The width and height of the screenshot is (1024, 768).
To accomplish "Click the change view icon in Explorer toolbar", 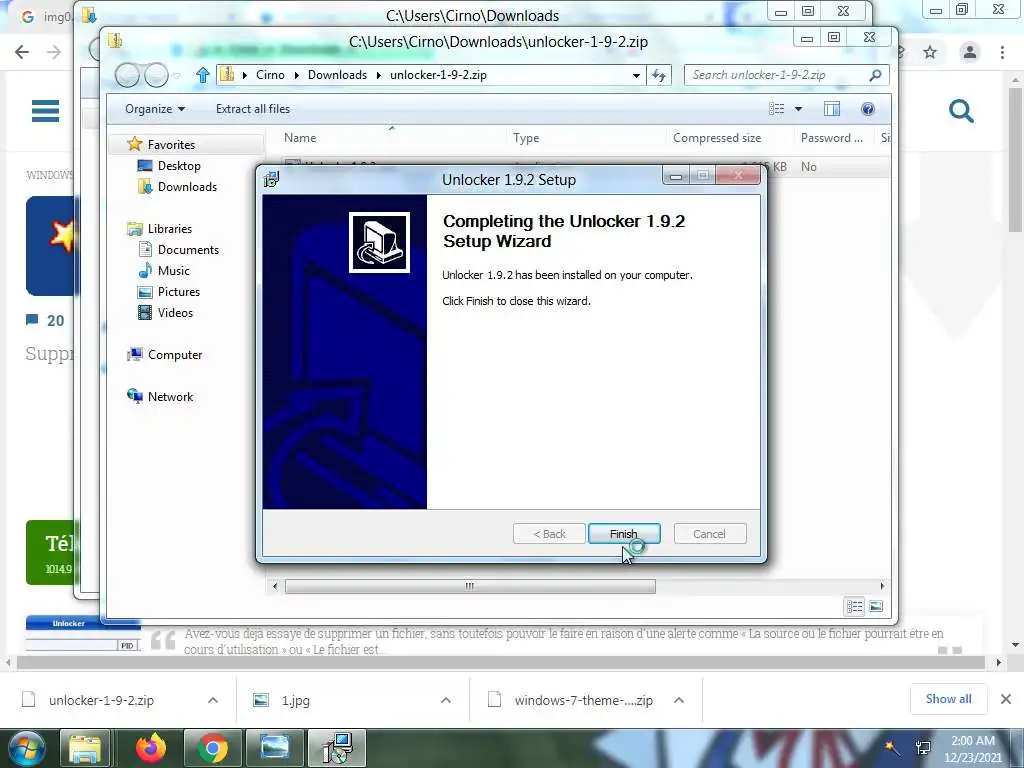I will 776,109.
